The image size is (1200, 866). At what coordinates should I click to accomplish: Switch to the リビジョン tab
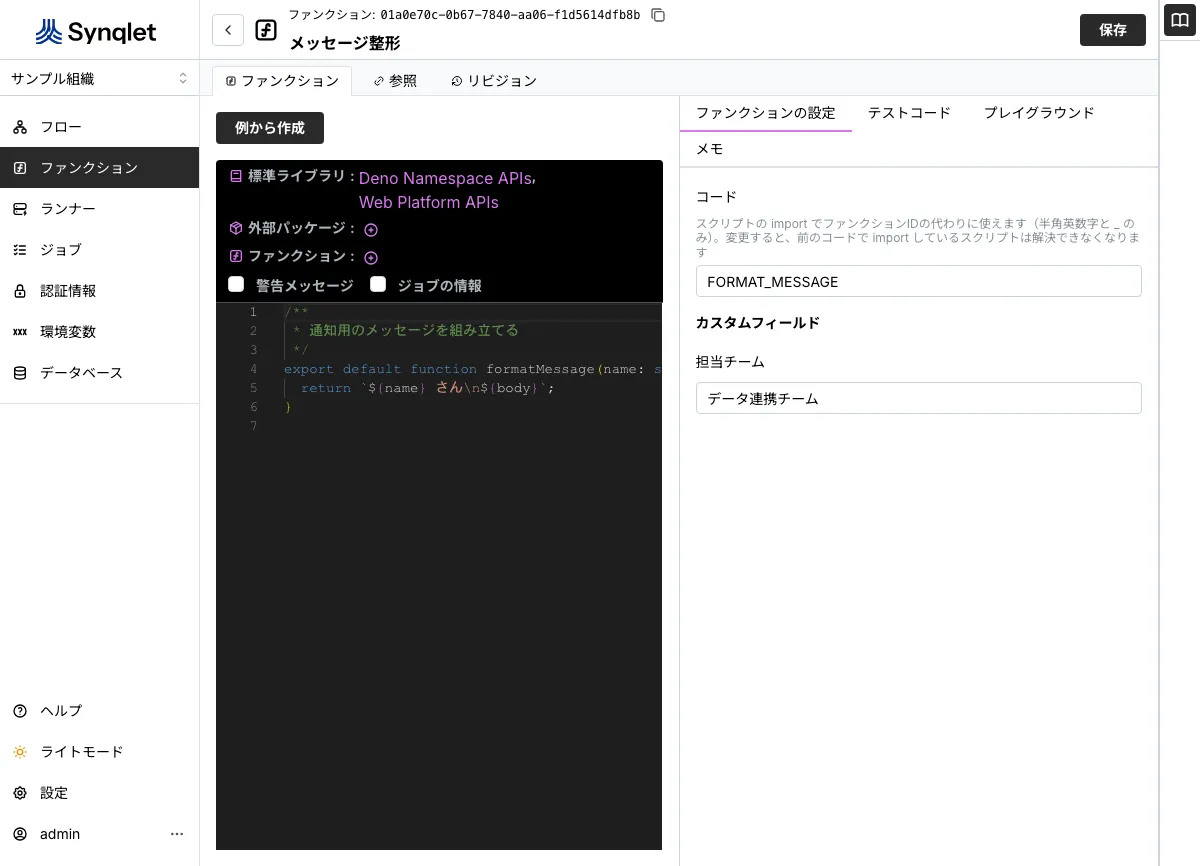pyautogui.click(x=494, y=81)
